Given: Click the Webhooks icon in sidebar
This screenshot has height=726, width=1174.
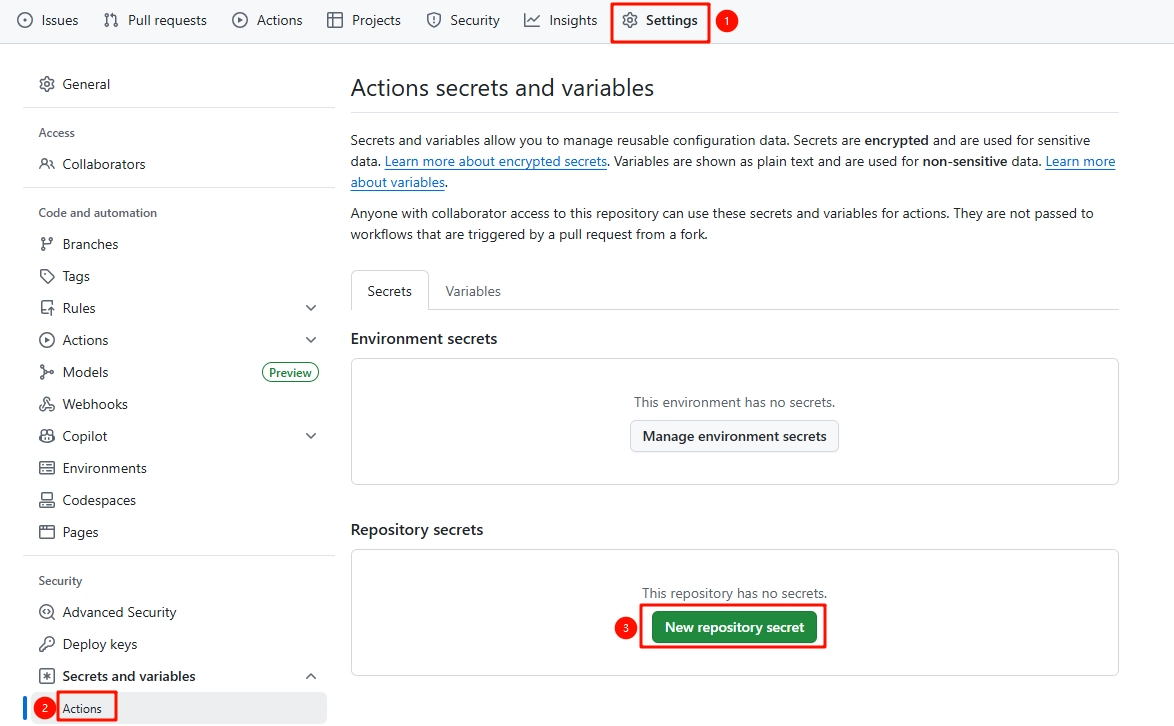Looking at the screenshot, I should 46,404.
